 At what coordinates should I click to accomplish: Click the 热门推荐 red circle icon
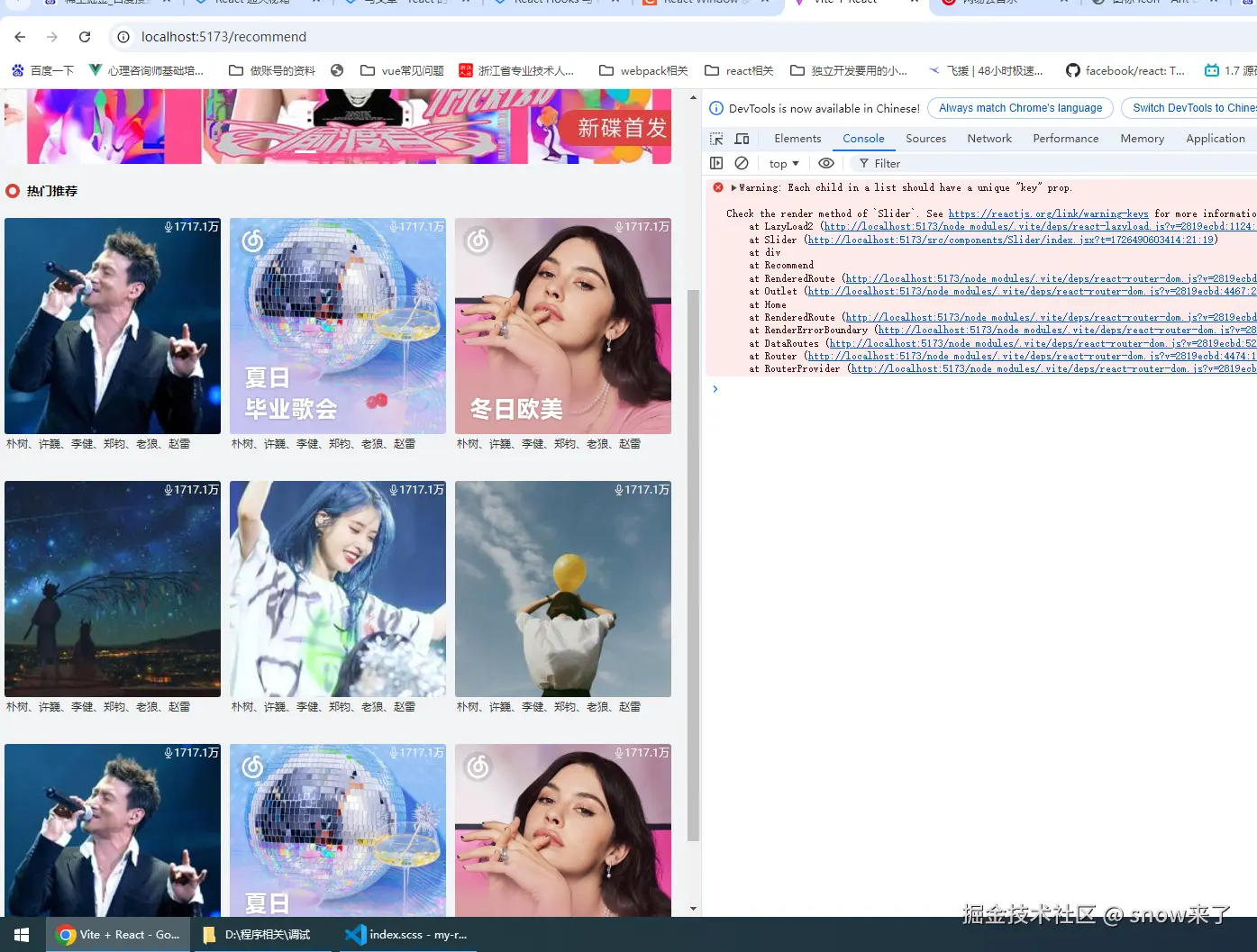(12, 190)
